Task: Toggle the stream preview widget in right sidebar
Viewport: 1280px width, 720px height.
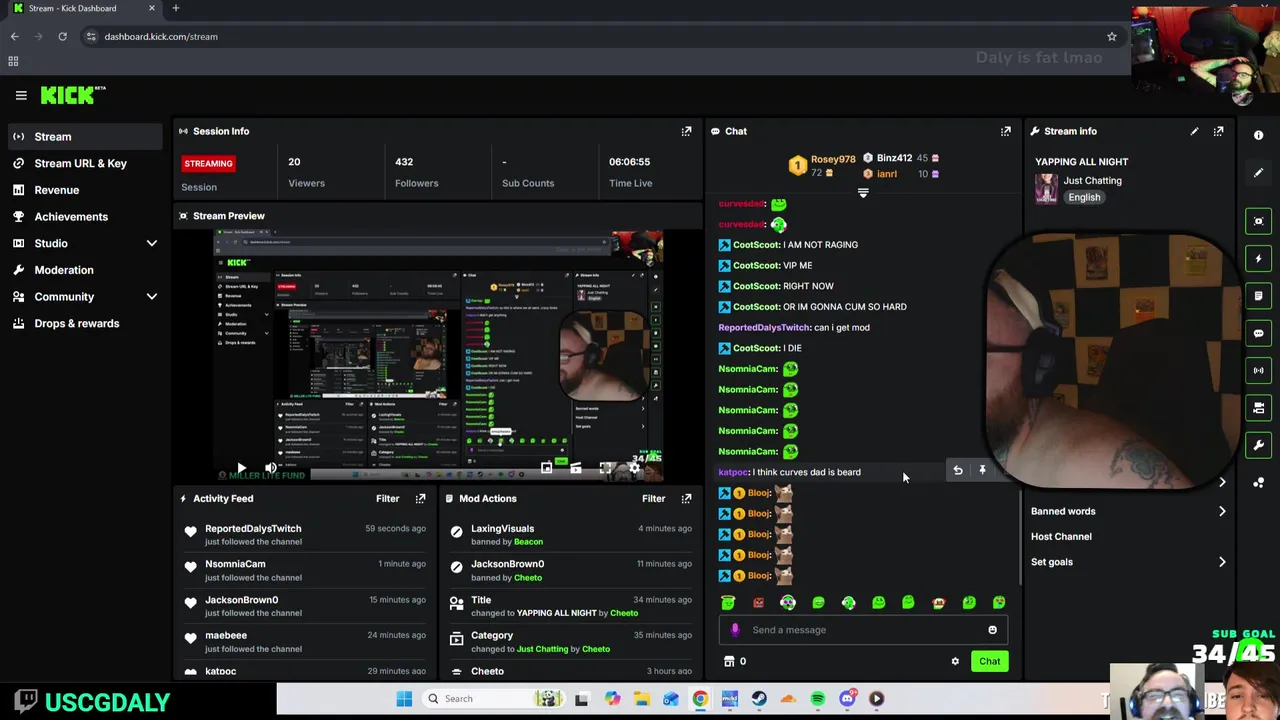Action: 1259,221
